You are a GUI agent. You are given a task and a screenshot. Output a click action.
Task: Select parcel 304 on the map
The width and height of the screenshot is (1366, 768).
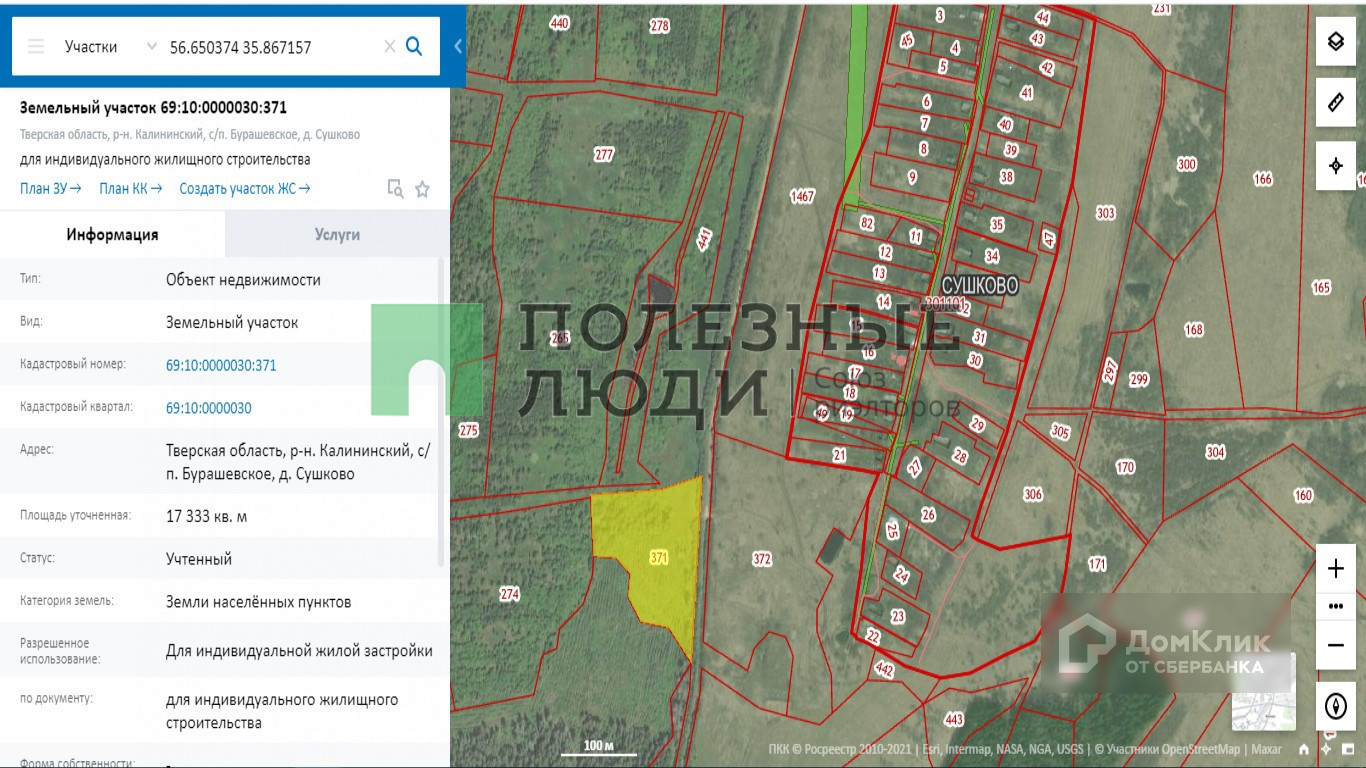coord(1215,452)
